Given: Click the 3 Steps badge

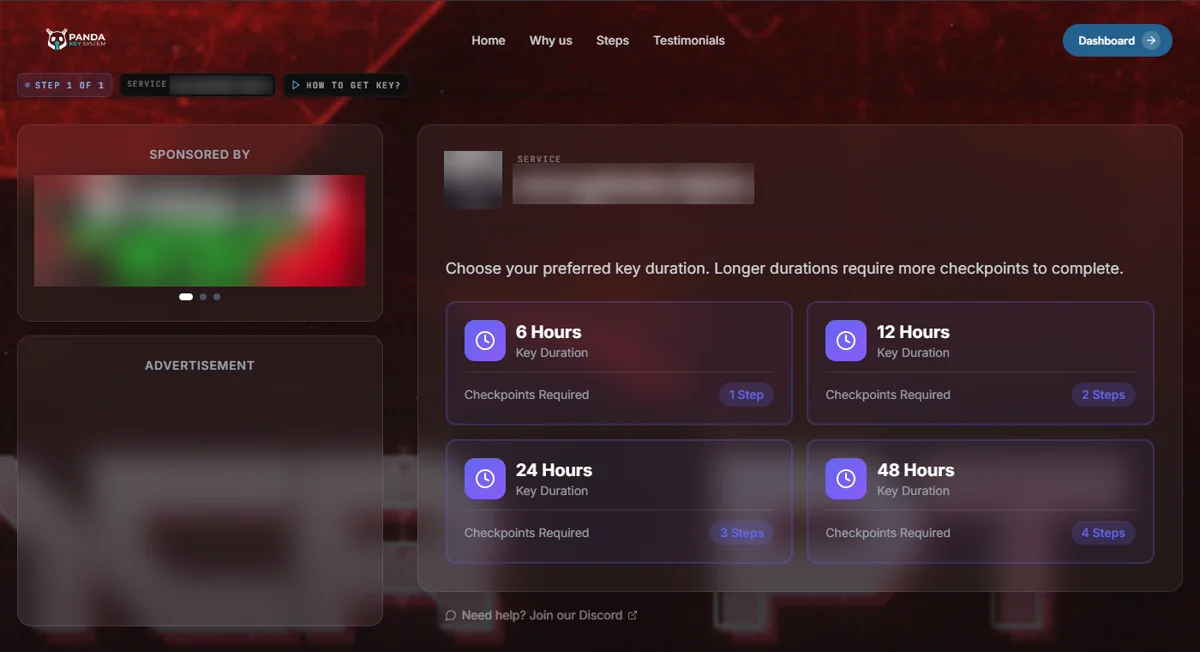Looking at the screenshot, I should tap(742, 533).
